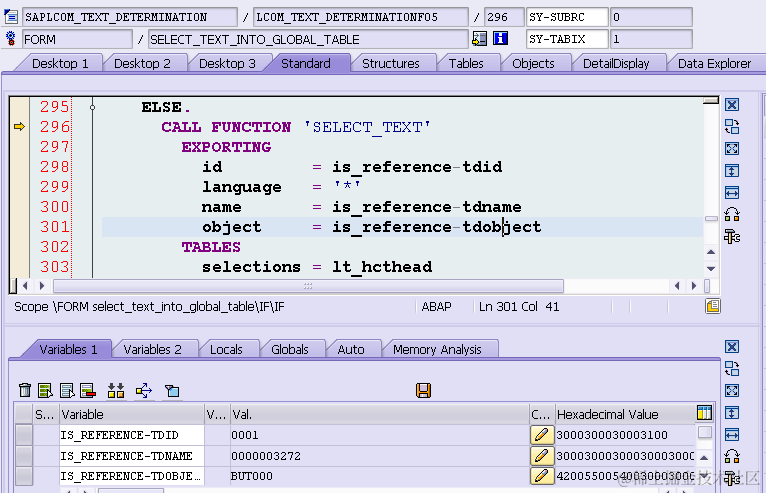
Task: Click the code editor's horizontal scrollbar thumb
Action: coord(308,286)
